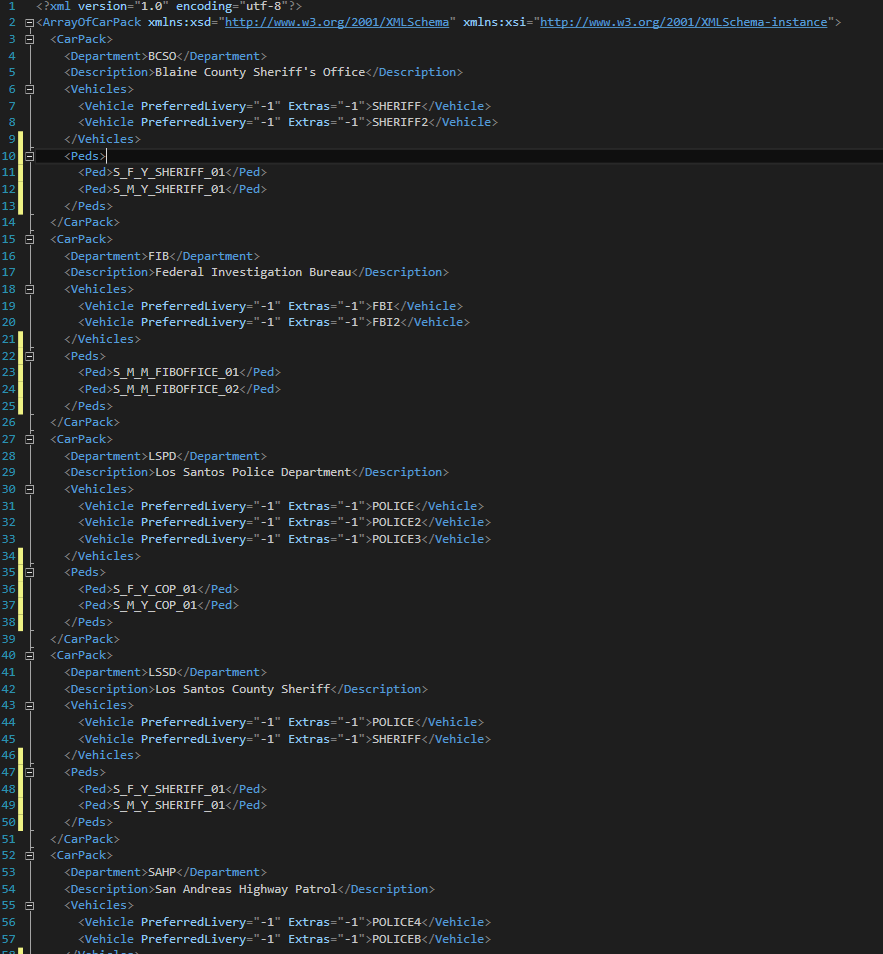883x954 pixels.
Task: Click the SHERIFF vehicle value on line 45
Action: pyautogui.click(x=396, y=739)
